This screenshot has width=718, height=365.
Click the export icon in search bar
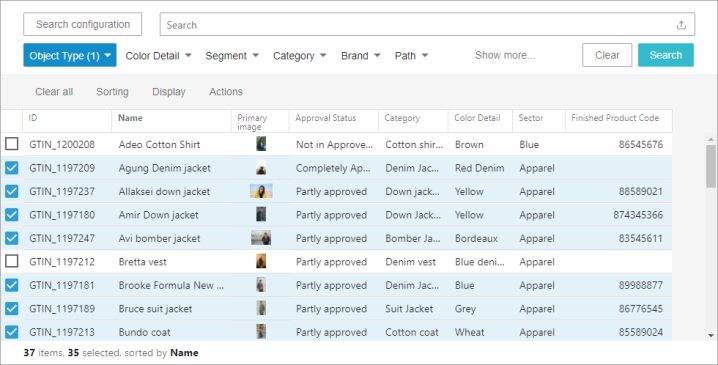pos(681,25)
